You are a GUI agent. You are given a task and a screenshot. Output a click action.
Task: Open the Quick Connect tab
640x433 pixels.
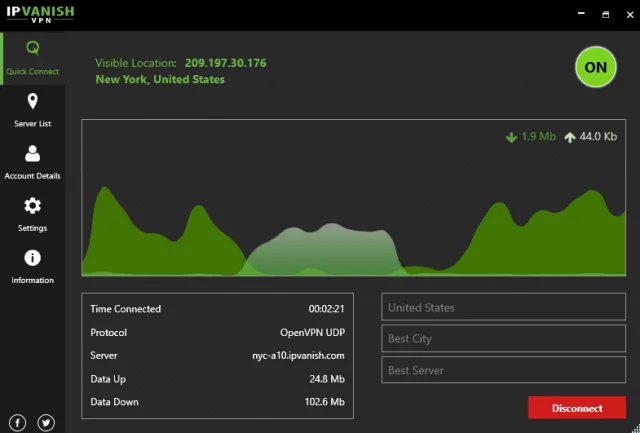coord(33,58)
